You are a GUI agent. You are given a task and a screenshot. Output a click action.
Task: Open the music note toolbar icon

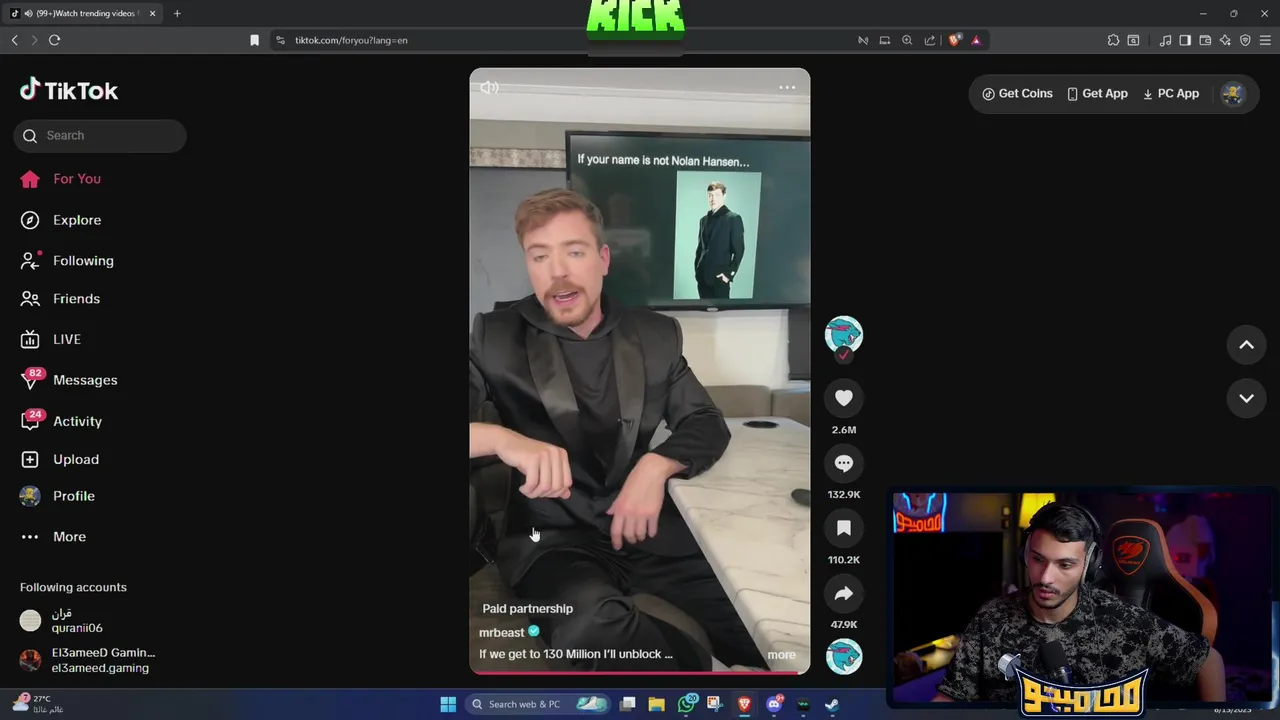(x=1165, y=40)
